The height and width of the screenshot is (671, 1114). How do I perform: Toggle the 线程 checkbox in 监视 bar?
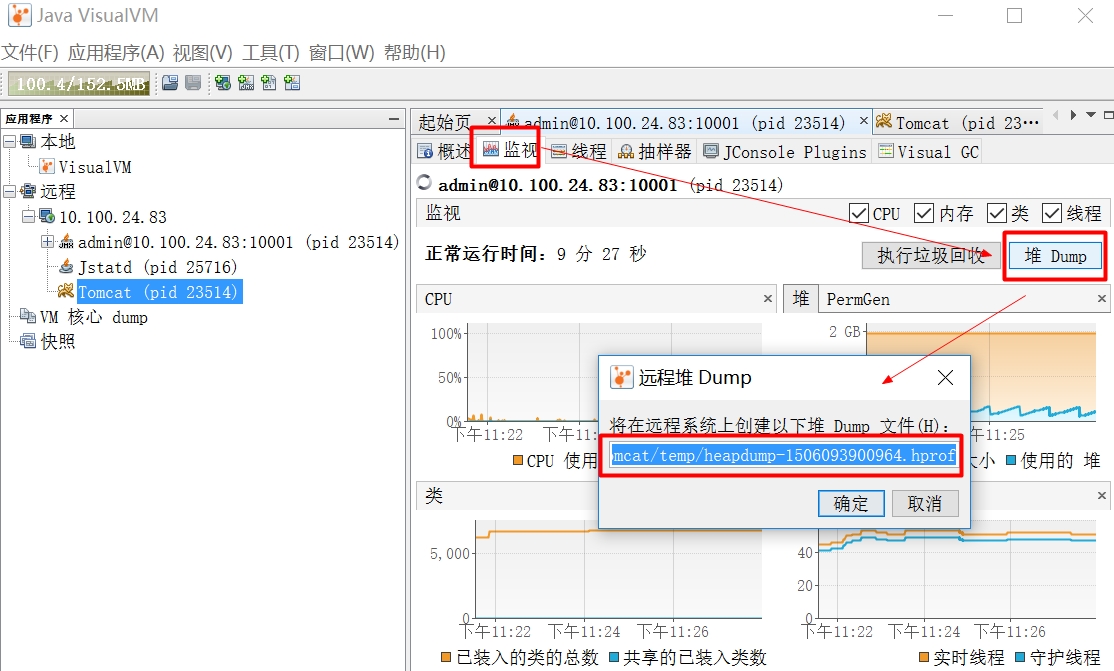pos(1051,213)
